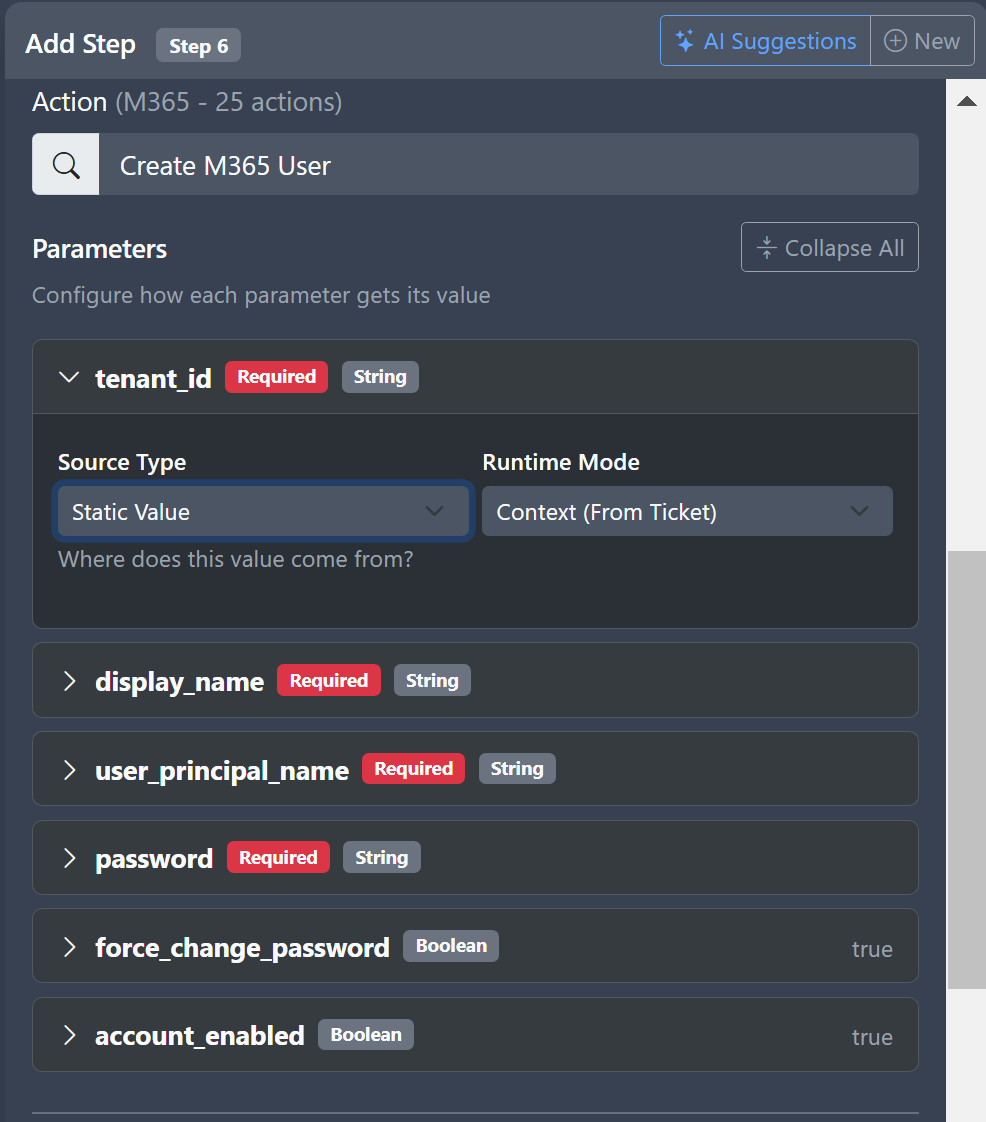Click the Boolean badge on account_enabled
Image resolution: width=986 pixels, height=1122 pixels.
click(366, 1035)
